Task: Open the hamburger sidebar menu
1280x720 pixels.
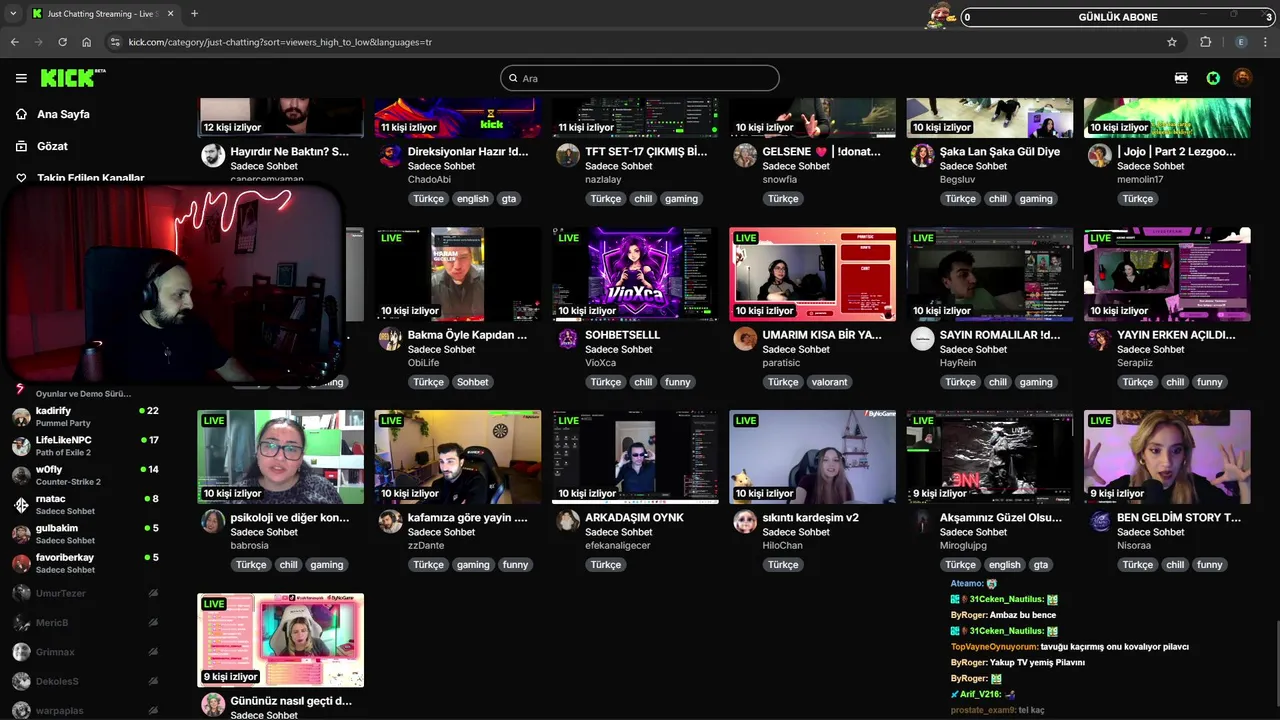Action: 21,78
